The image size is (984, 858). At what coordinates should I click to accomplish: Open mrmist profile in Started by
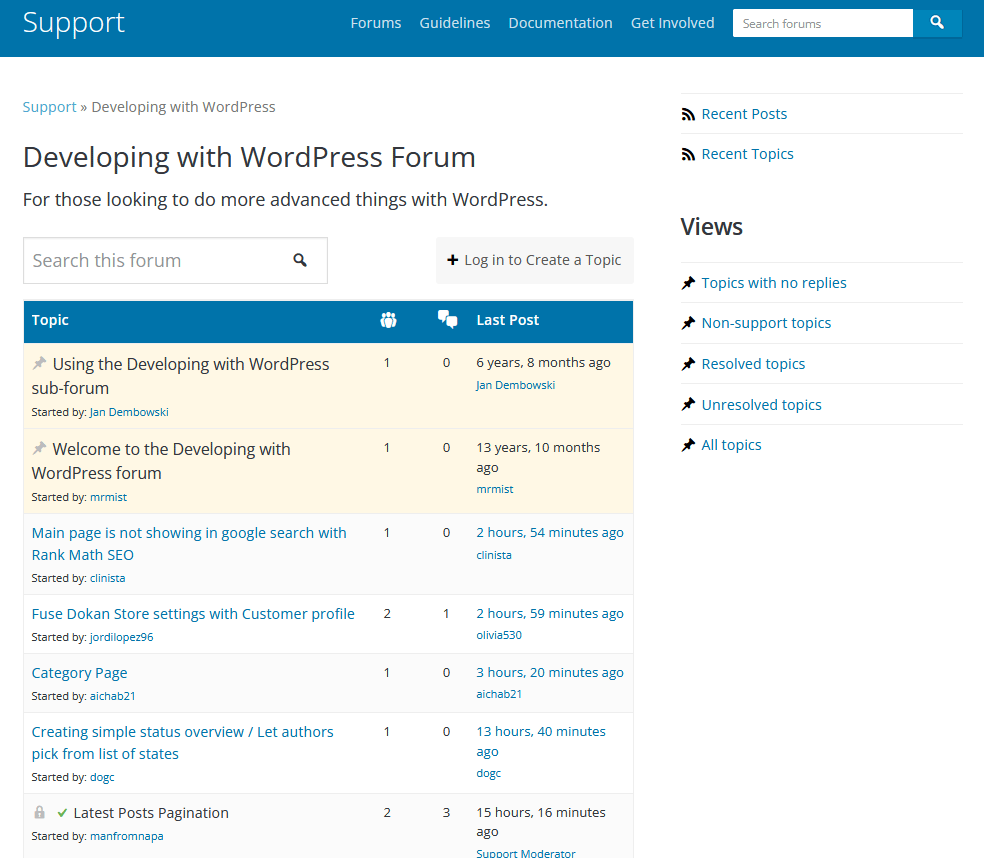pos(108,497)
